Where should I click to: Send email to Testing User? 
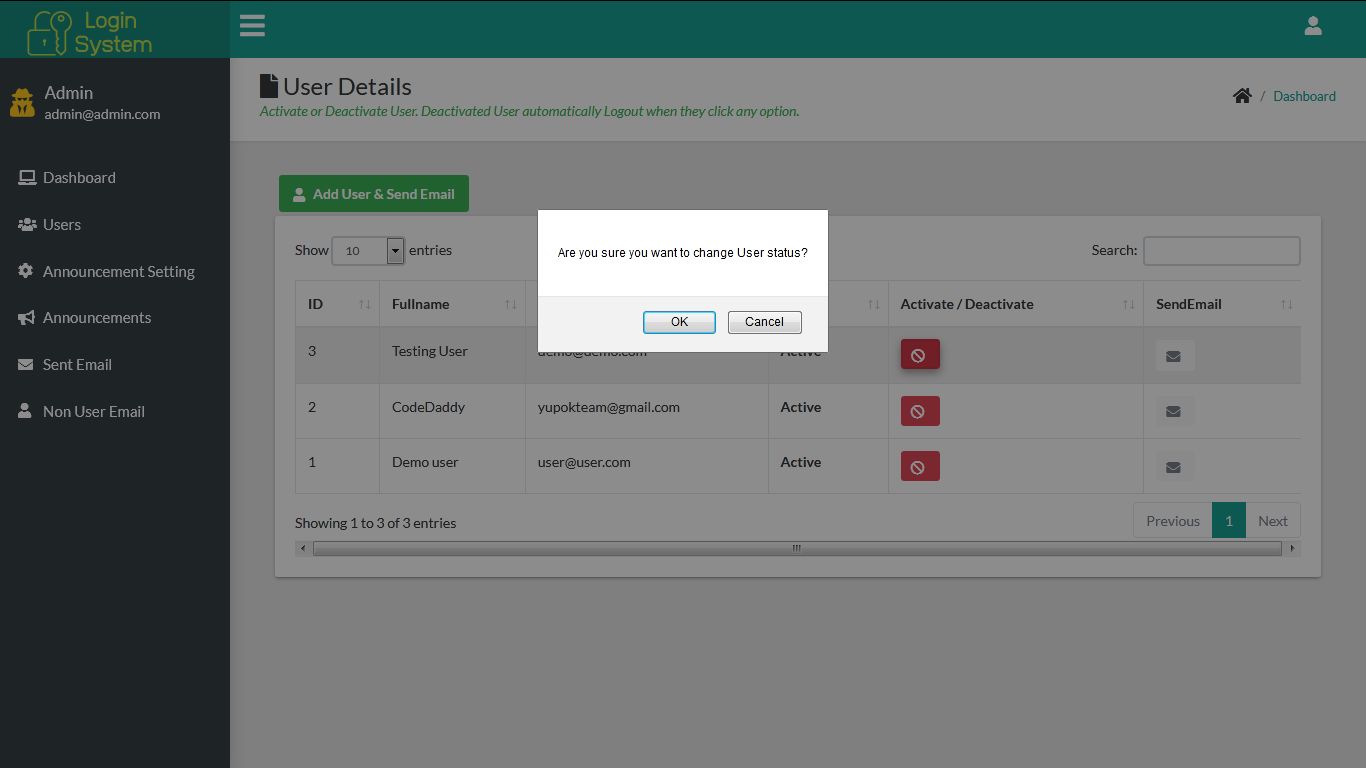point(1174,356)
